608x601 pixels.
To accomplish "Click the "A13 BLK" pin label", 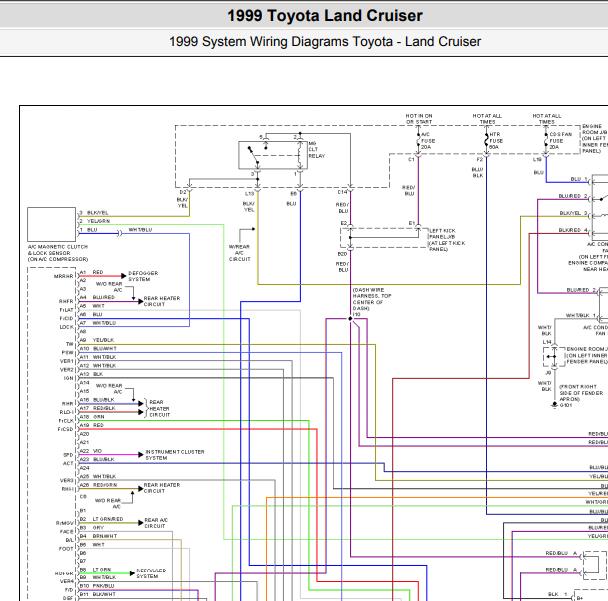I will click(92, 374).
